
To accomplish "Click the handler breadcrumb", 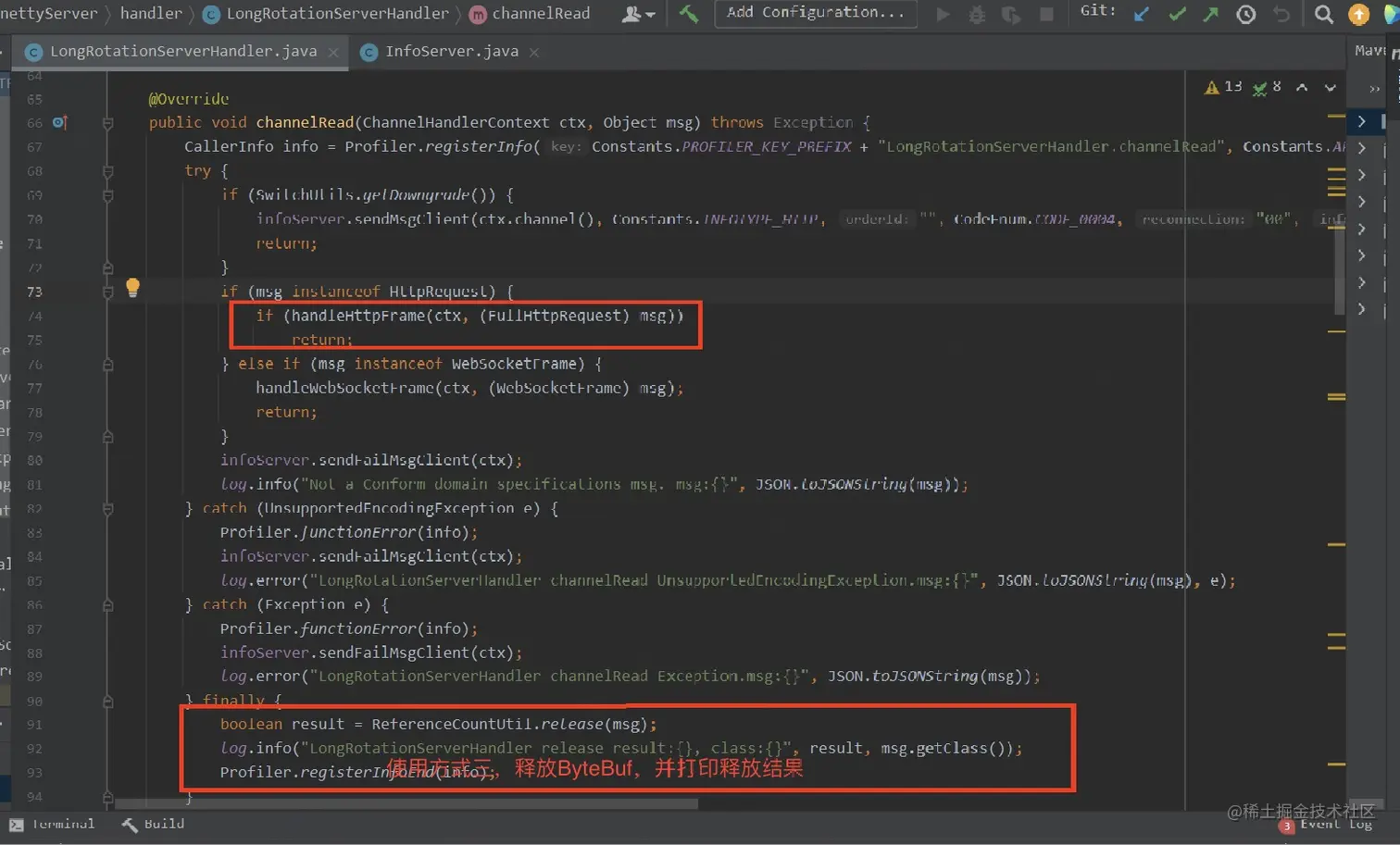I will point(151,13).
